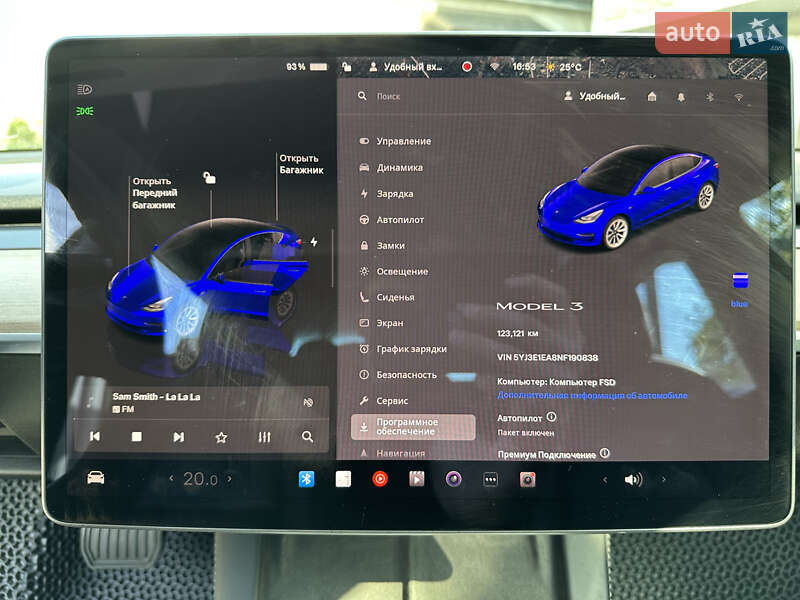
Task: Tap the top bar lock icon
Action: (x=347, y=67)
